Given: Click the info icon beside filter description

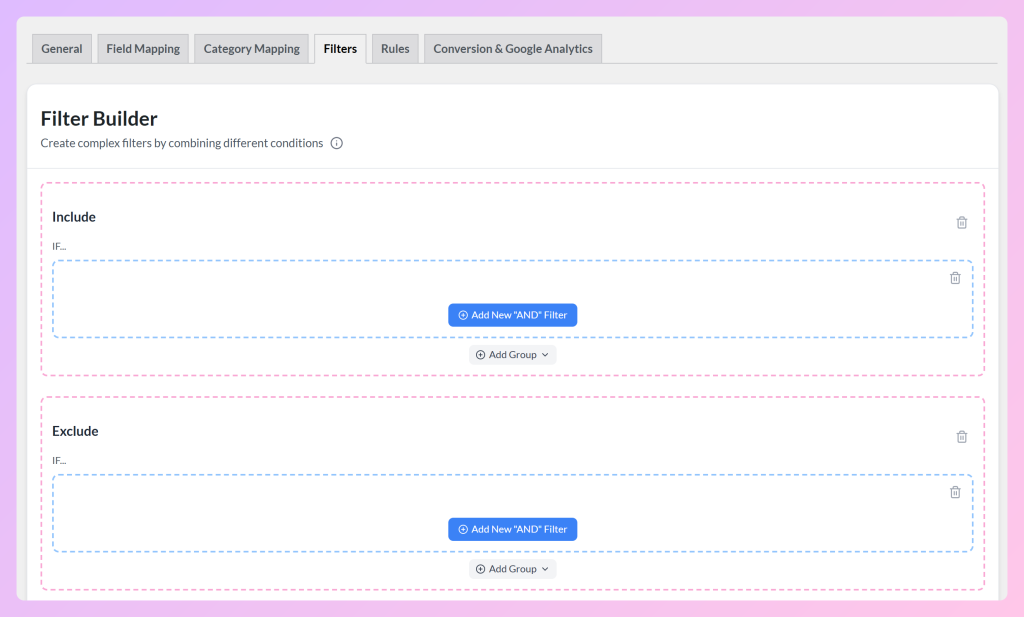Looking at the screenshot, I should (336, 143).
